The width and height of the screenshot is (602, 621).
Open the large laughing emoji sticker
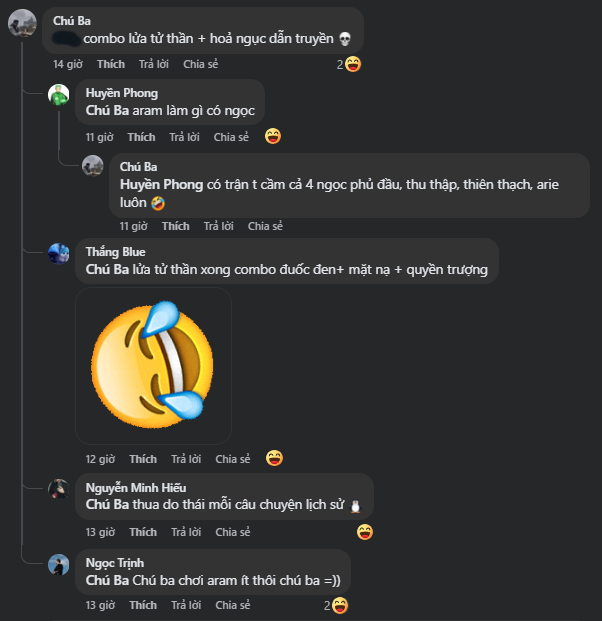point(153,366)
